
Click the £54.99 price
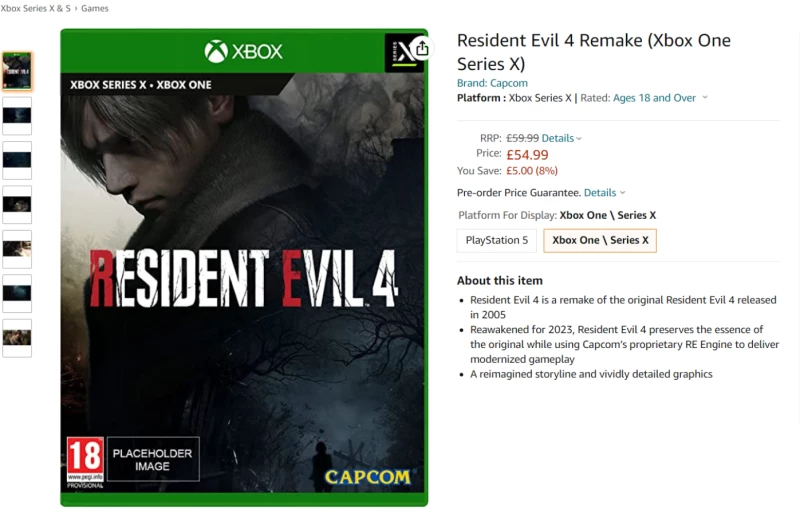click(x=527, y=154)
